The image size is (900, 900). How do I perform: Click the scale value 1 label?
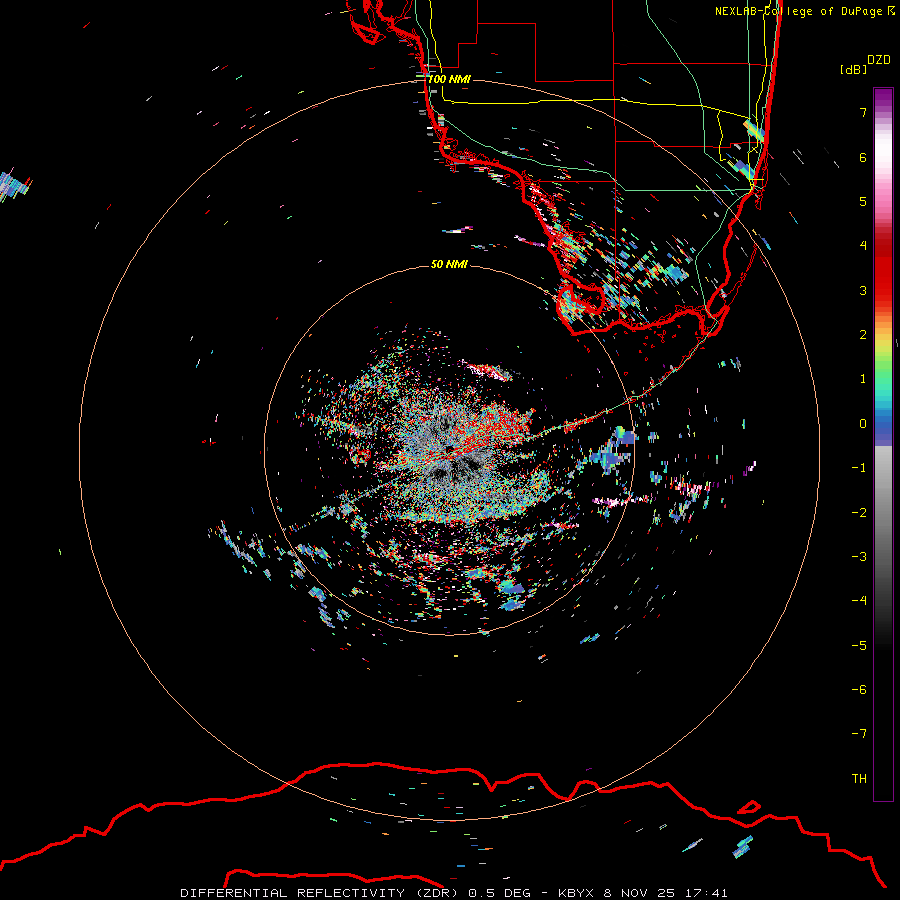(x=863, y=379)
